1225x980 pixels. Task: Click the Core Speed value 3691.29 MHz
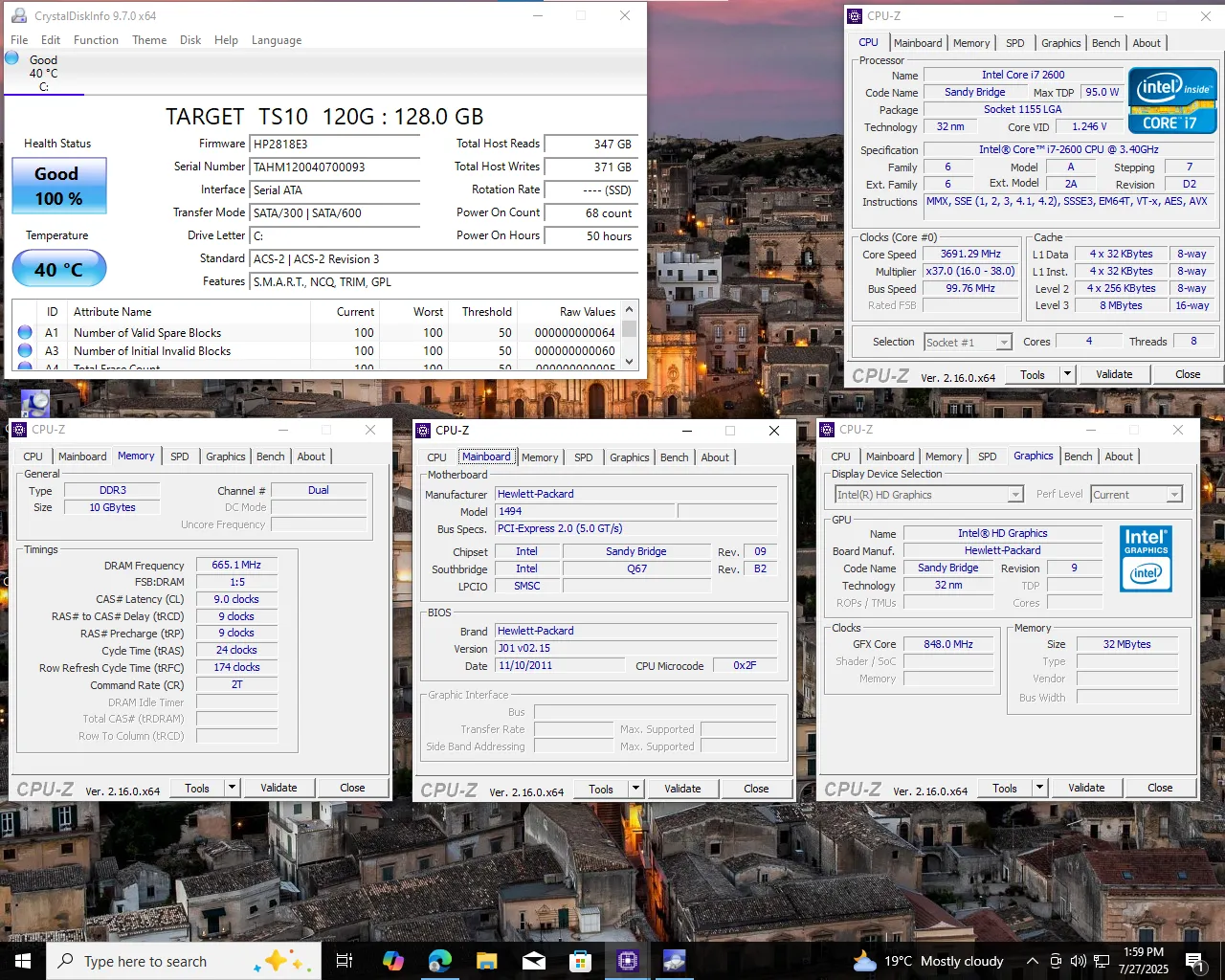coord(970,255)
